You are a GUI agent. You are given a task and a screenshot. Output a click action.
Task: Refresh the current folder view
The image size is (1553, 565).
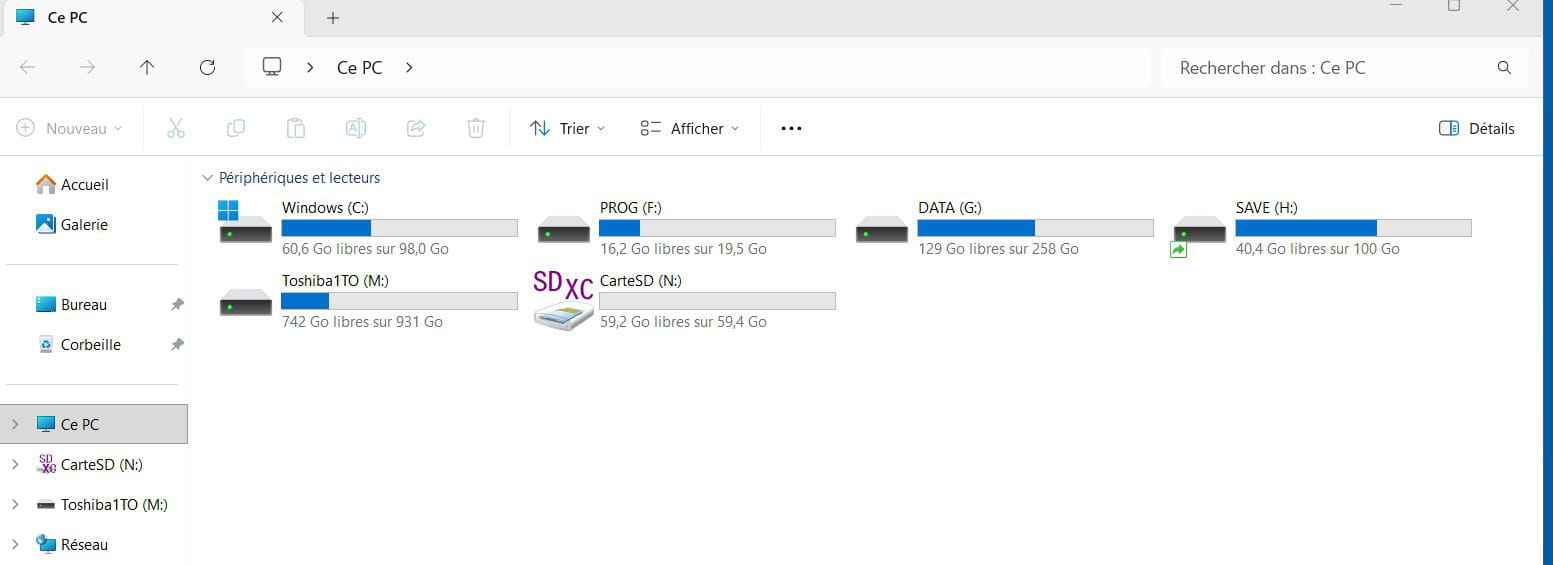coord(207,67)
